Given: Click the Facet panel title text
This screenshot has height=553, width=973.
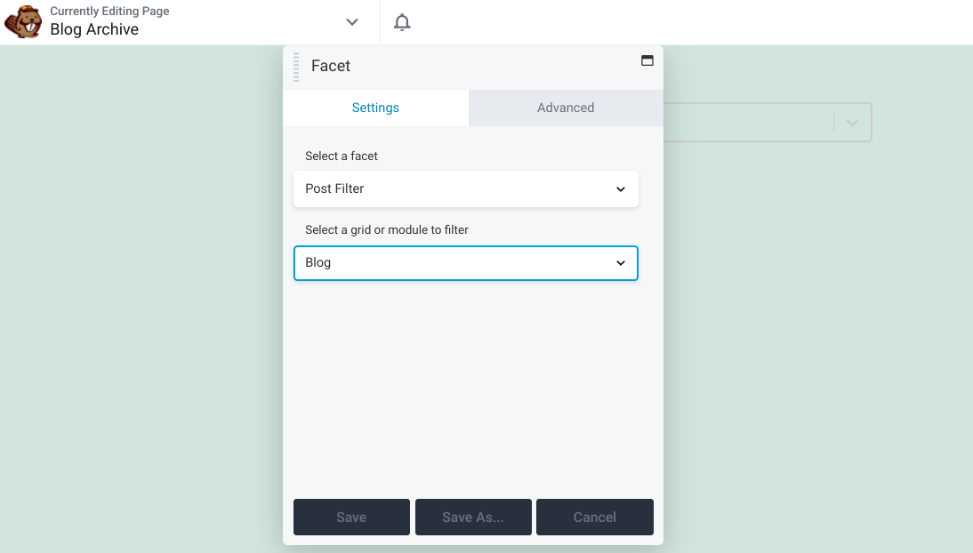Looking at the screenshot, I should coord(331,66).
